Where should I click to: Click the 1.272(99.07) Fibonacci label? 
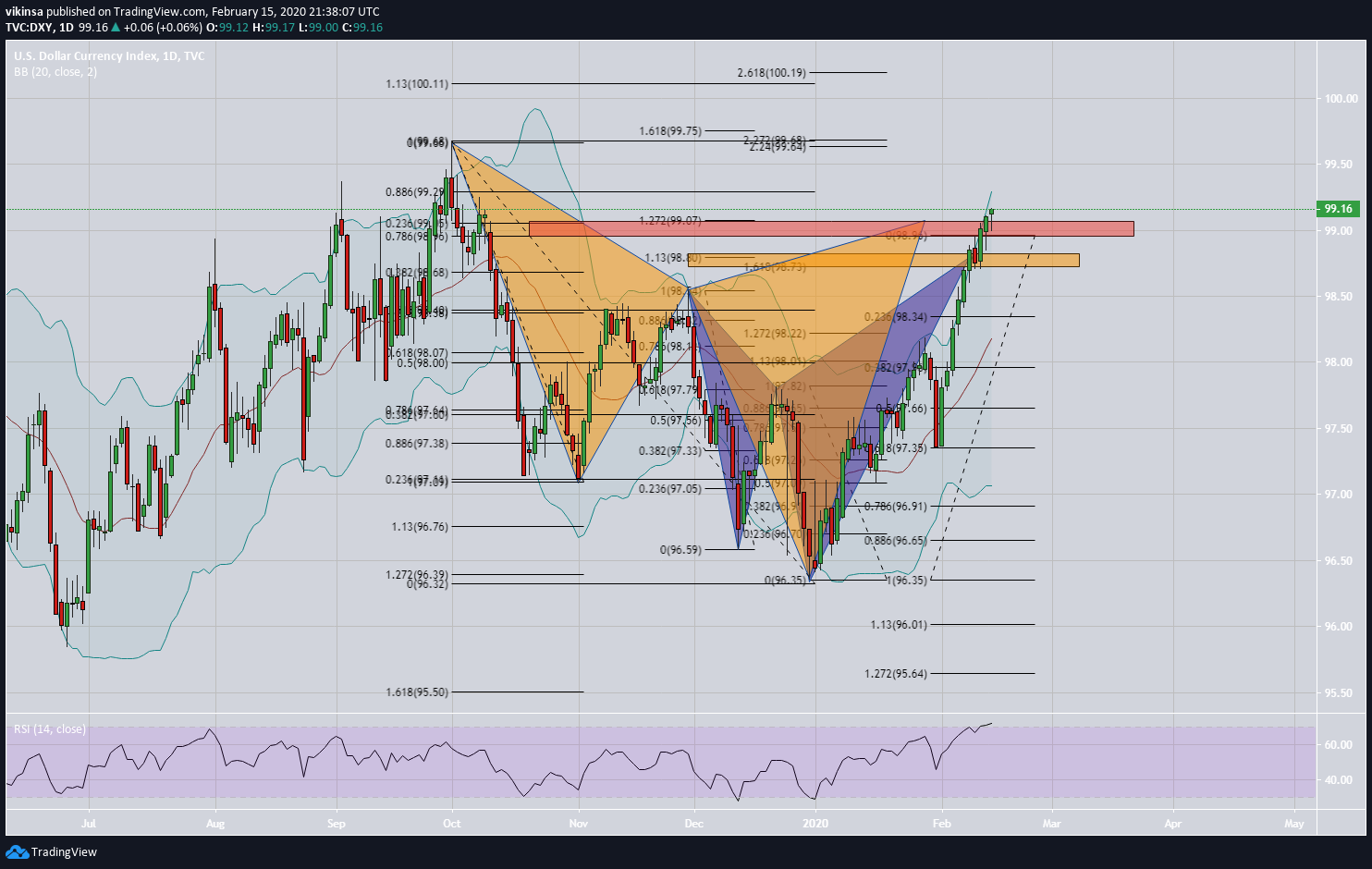click(x=670, y=221)
